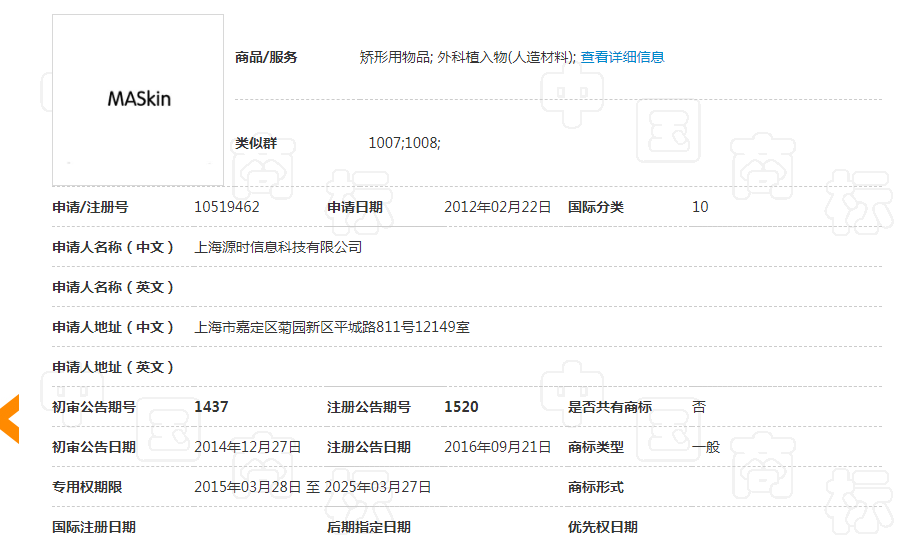Click the 商标类型 value 一般
901x542 pixels.
706,447
